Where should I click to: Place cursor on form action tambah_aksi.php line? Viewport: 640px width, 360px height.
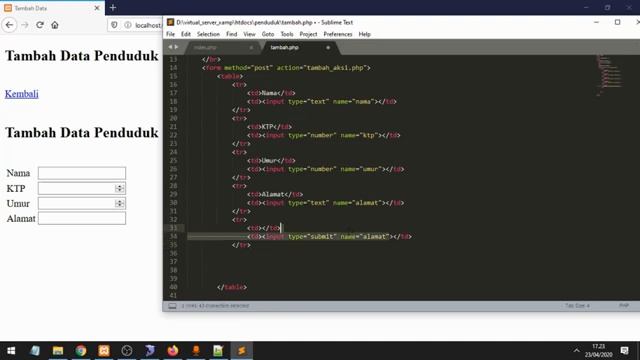pyautogui.click(x=286, y=68)
